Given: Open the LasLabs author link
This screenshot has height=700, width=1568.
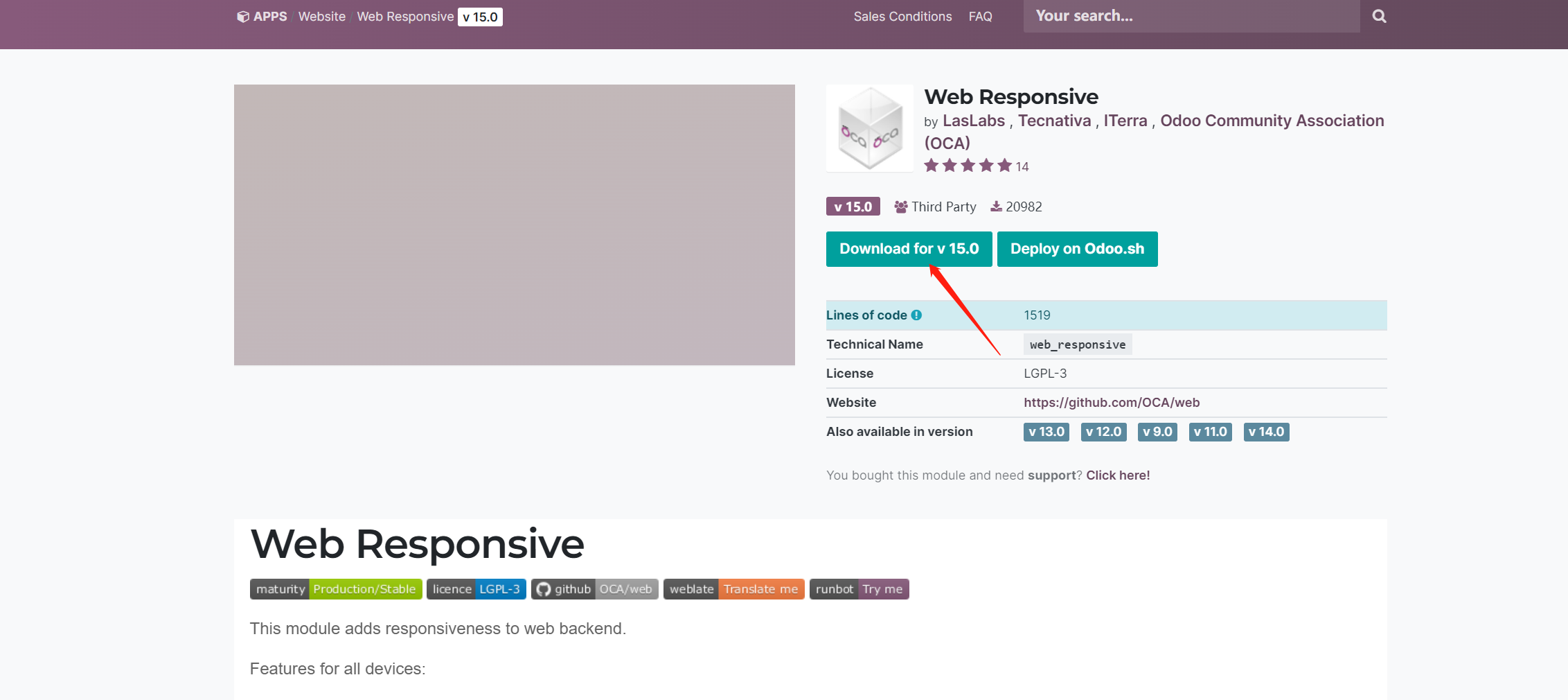Looking at the screenshot, I should (973, 121).
